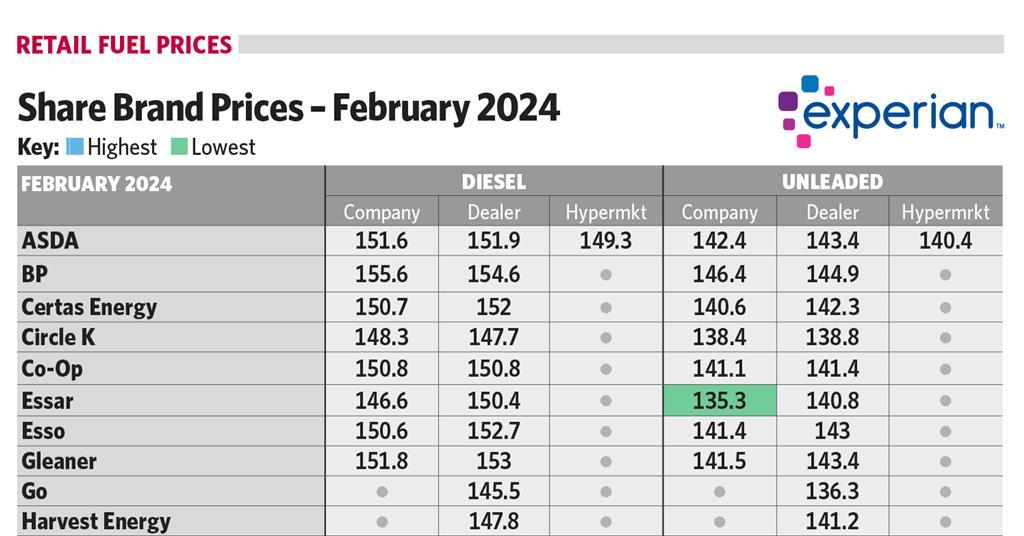Image resolution: width=1024 pixels, height=536 pixels.
Task: Click Go unleaded dealer price 136.3
Action: tap(832, 492)
